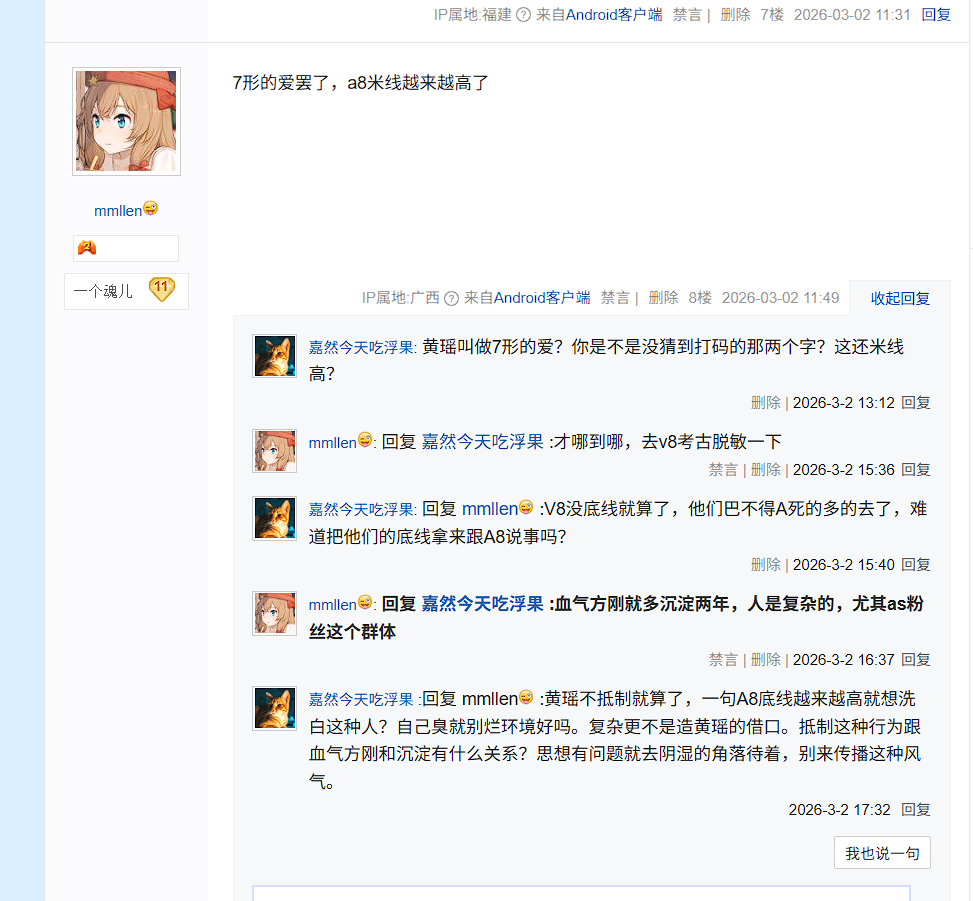Image resolution: width=973 pixels, height=901 pixels.
Task: Click the red medal icon under mmllen's username
Action: [x=87, y=248]
